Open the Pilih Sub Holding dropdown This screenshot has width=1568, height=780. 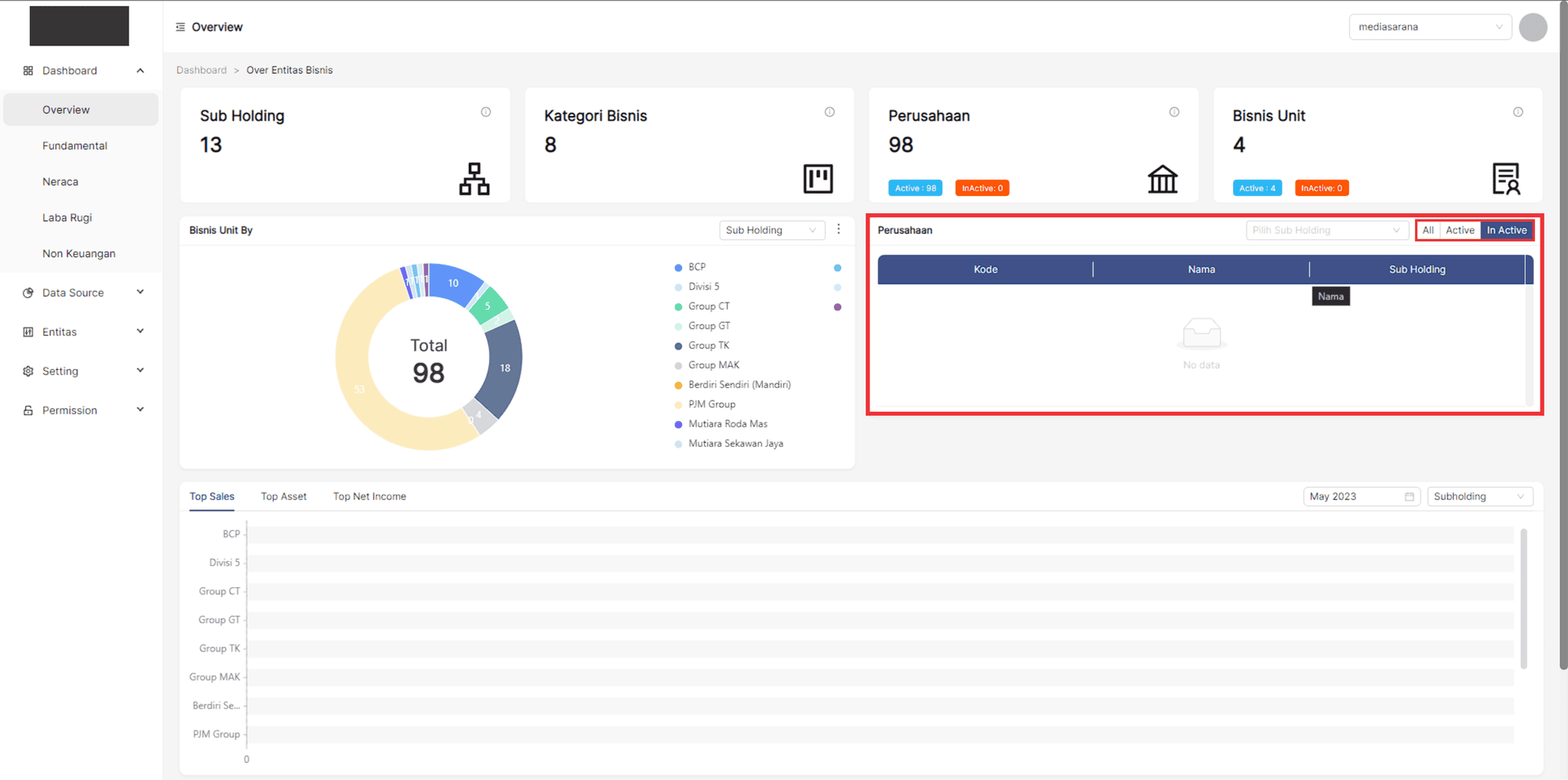coord(1325,230)
